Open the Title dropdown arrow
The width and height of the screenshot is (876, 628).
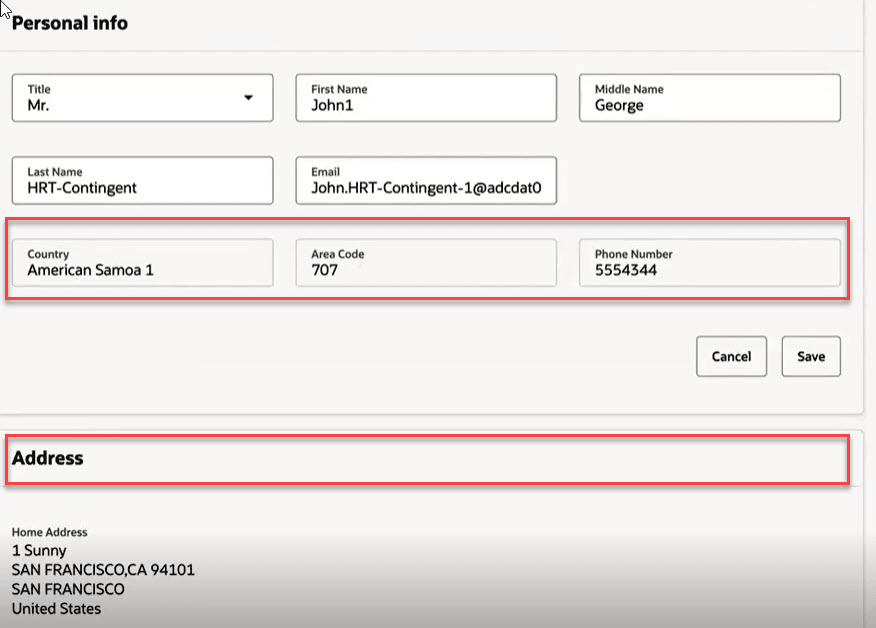(x=248, y=98)
